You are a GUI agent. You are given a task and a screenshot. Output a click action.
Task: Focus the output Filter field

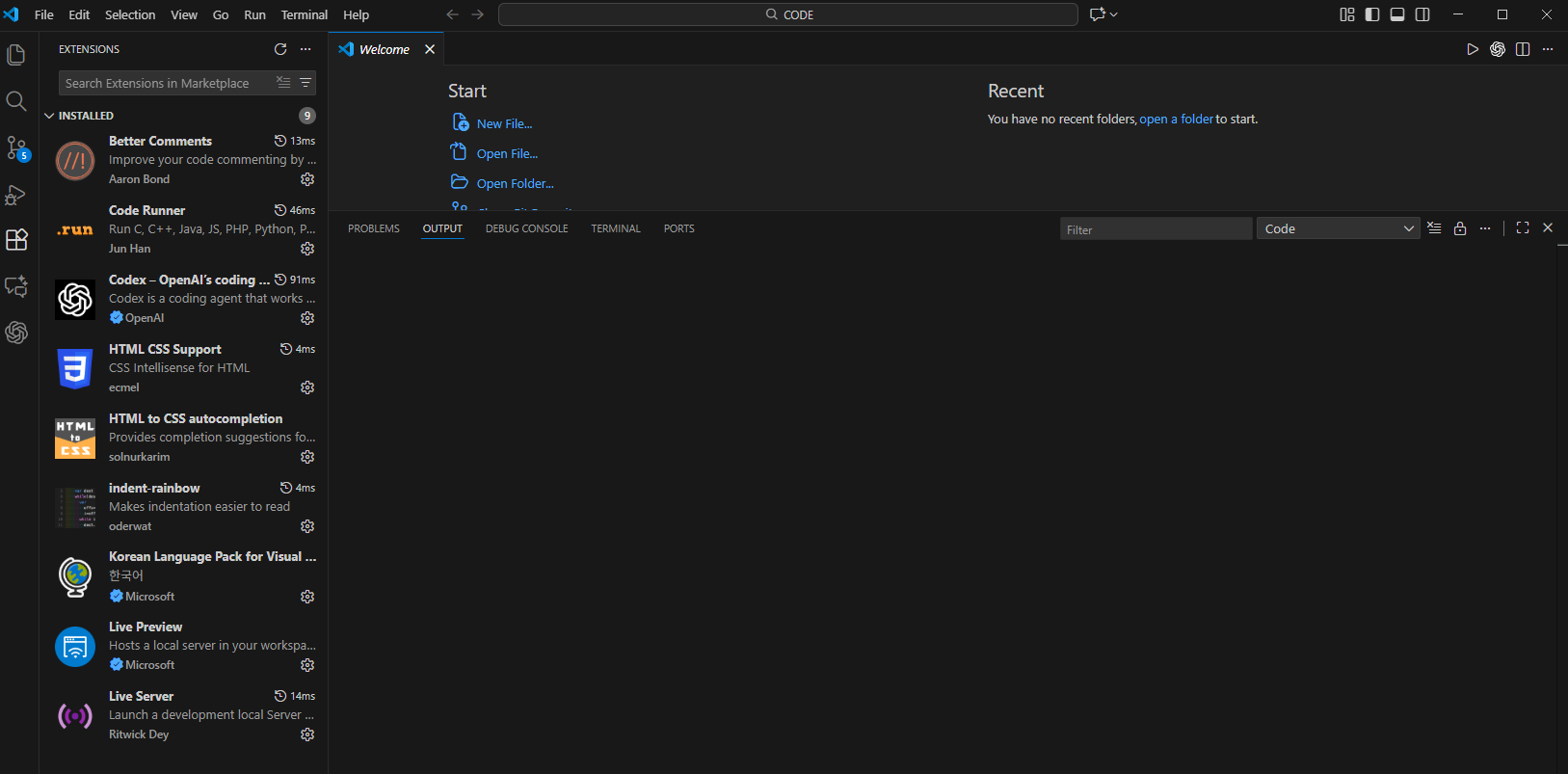point(1156,228)
